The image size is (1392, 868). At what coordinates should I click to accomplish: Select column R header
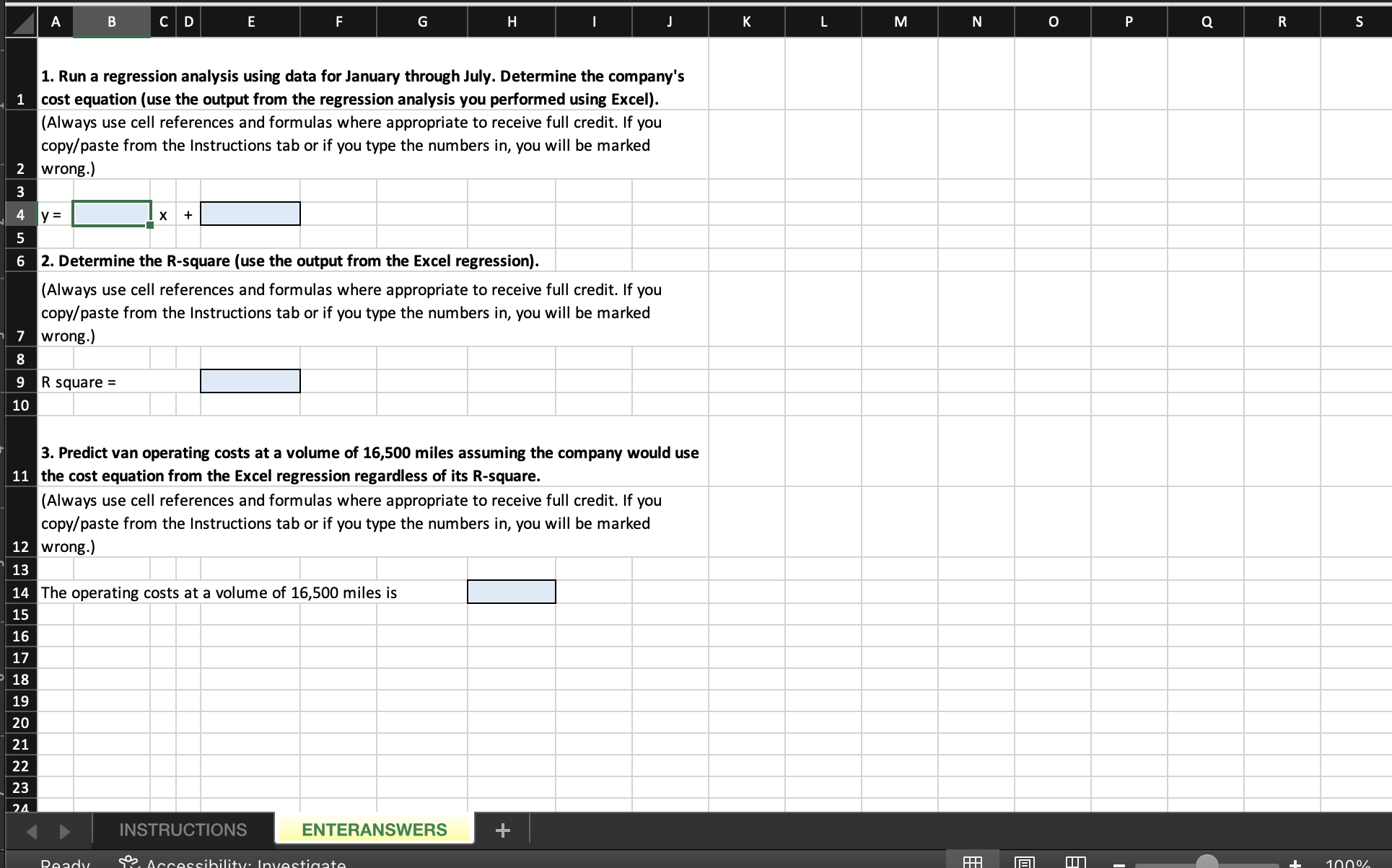1282,22
